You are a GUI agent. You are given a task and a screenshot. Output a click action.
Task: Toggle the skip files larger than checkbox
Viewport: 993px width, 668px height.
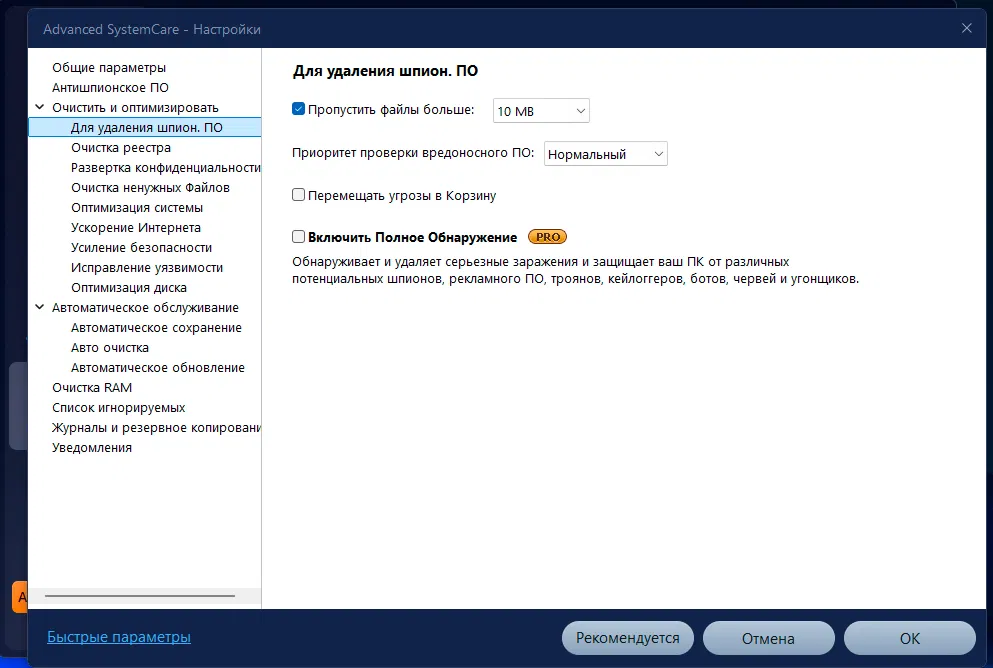click(298, 109)
